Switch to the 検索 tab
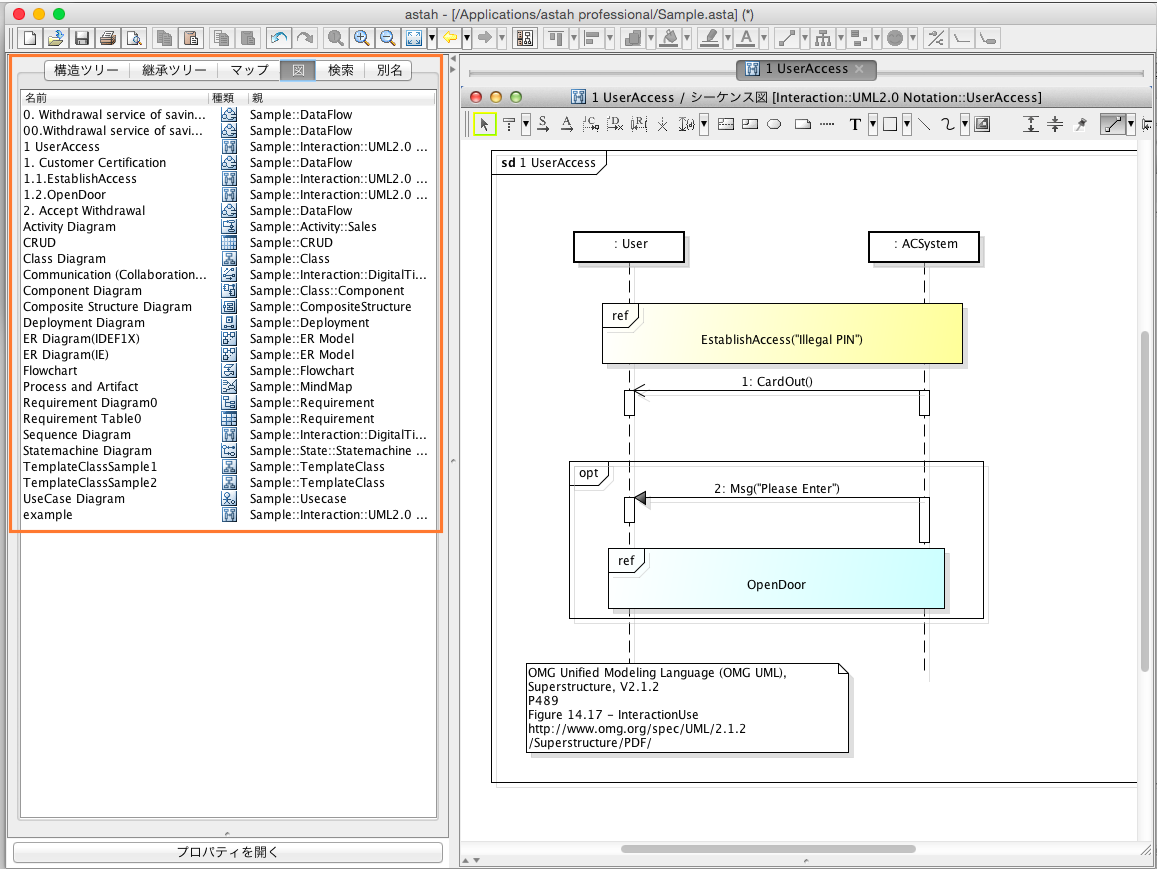1157x869 pixels. pos(341,70)
